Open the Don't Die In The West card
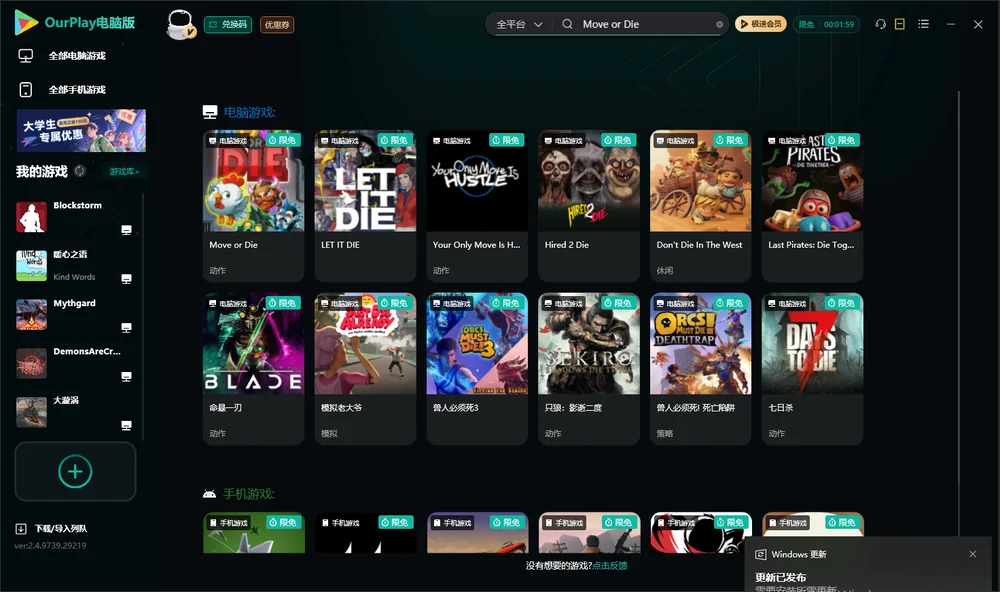This screenshot has height=592, width=1000. (x=700, y=206)
